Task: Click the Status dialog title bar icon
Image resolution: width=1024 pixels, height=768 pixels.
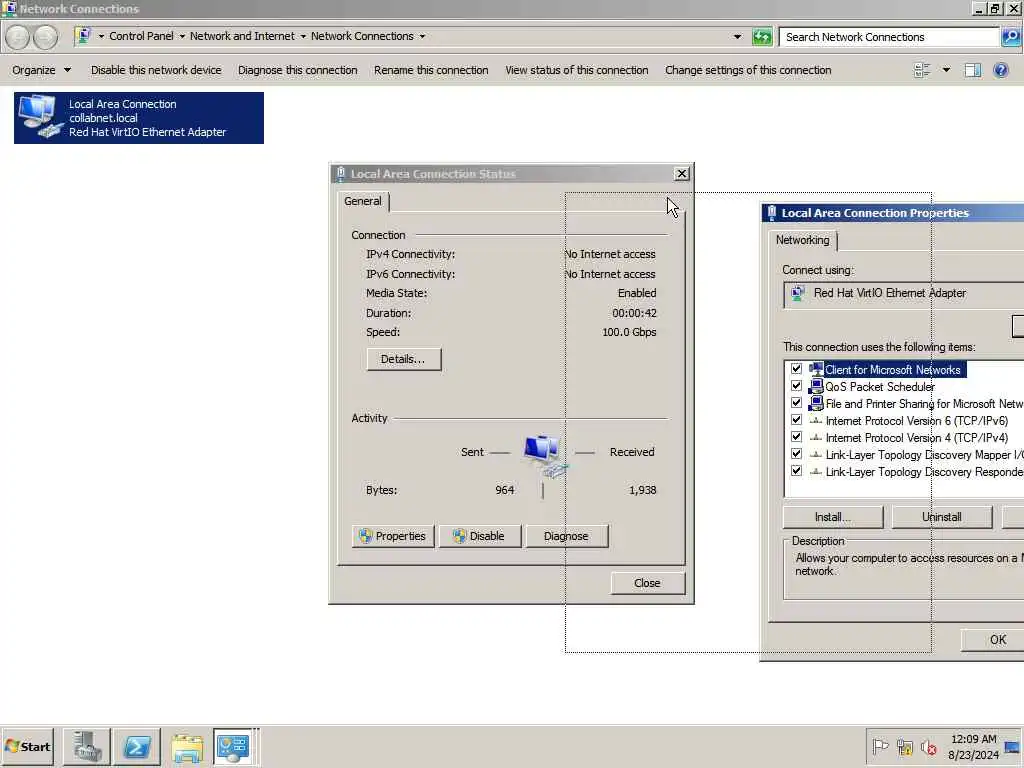Action: coord(340,174)
